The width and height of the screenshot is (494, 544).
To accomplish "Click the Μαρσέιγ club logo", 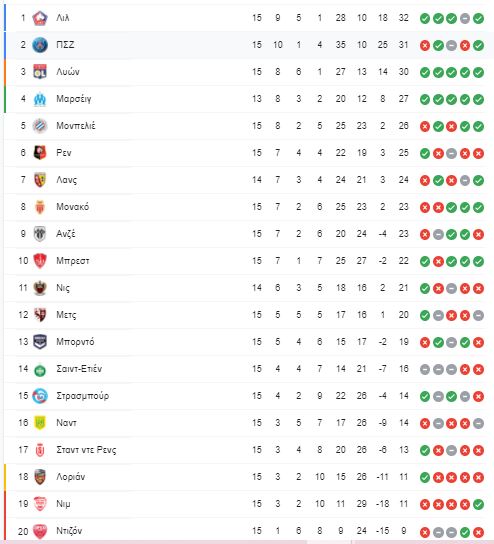I will tap(40, 99).
